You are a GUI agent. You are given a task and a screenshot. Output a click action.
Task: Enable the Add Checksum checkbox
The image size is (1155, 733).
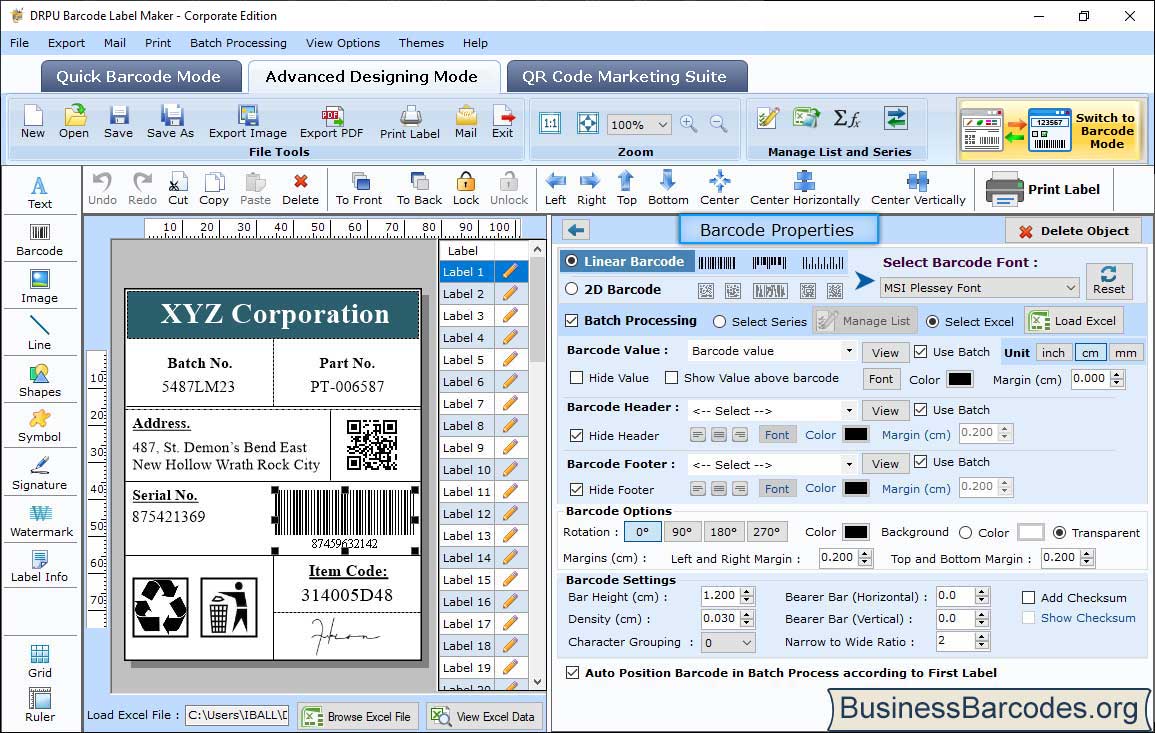click(x=1028, y=597)
